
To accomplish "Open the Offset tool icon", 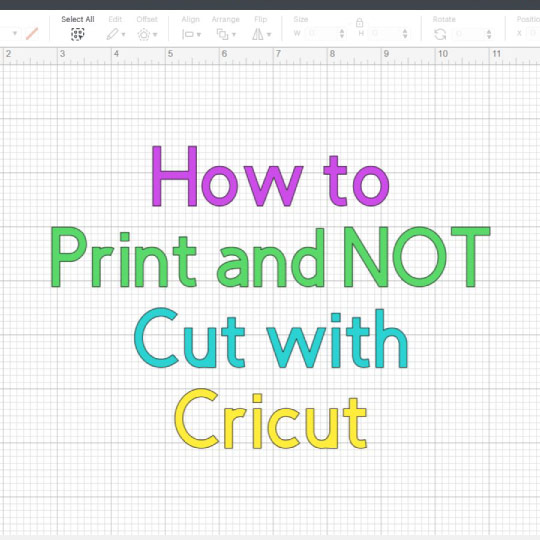I will coord(144,34).
